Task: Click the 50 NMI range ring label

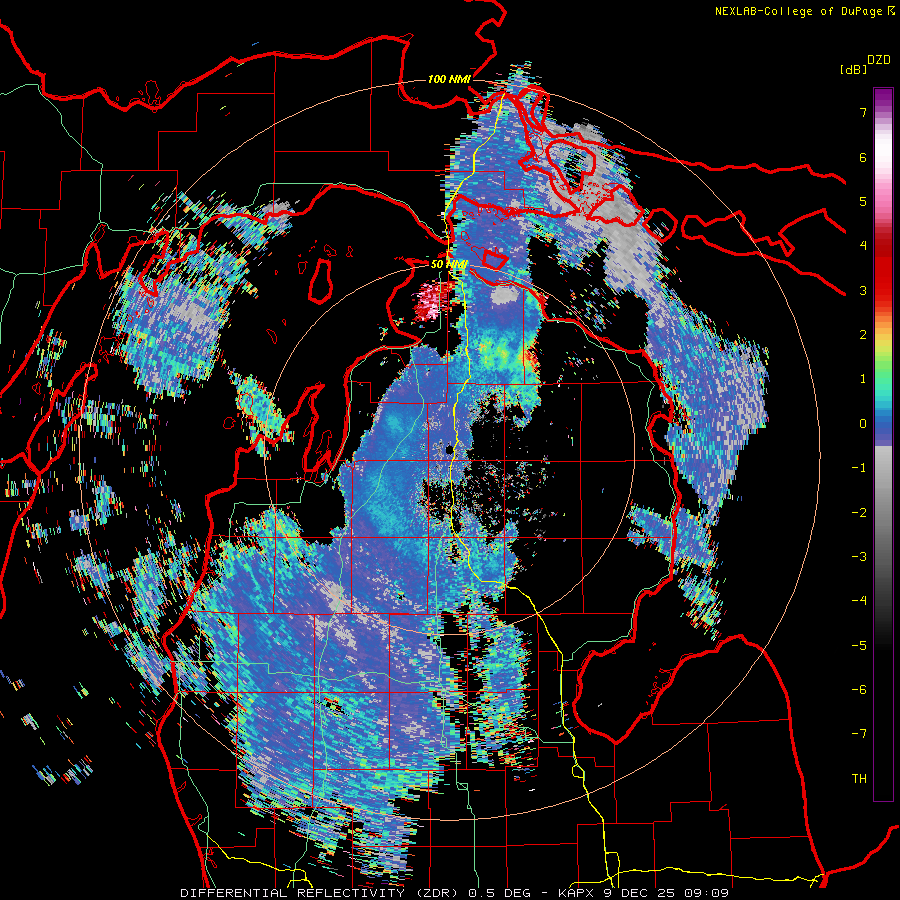Action: [449, 265]
